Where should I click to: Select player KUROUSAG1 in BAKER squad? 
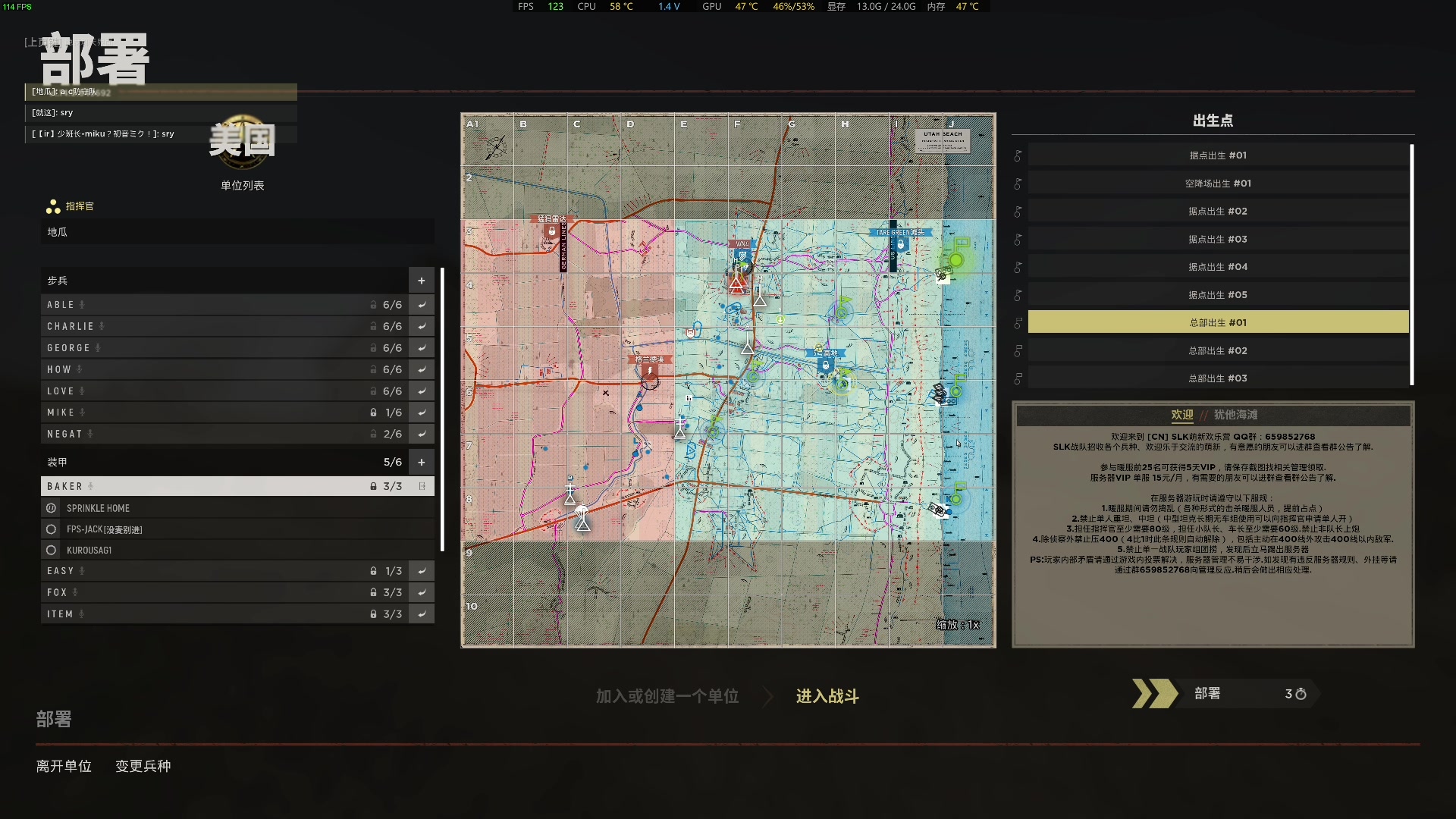89,551
